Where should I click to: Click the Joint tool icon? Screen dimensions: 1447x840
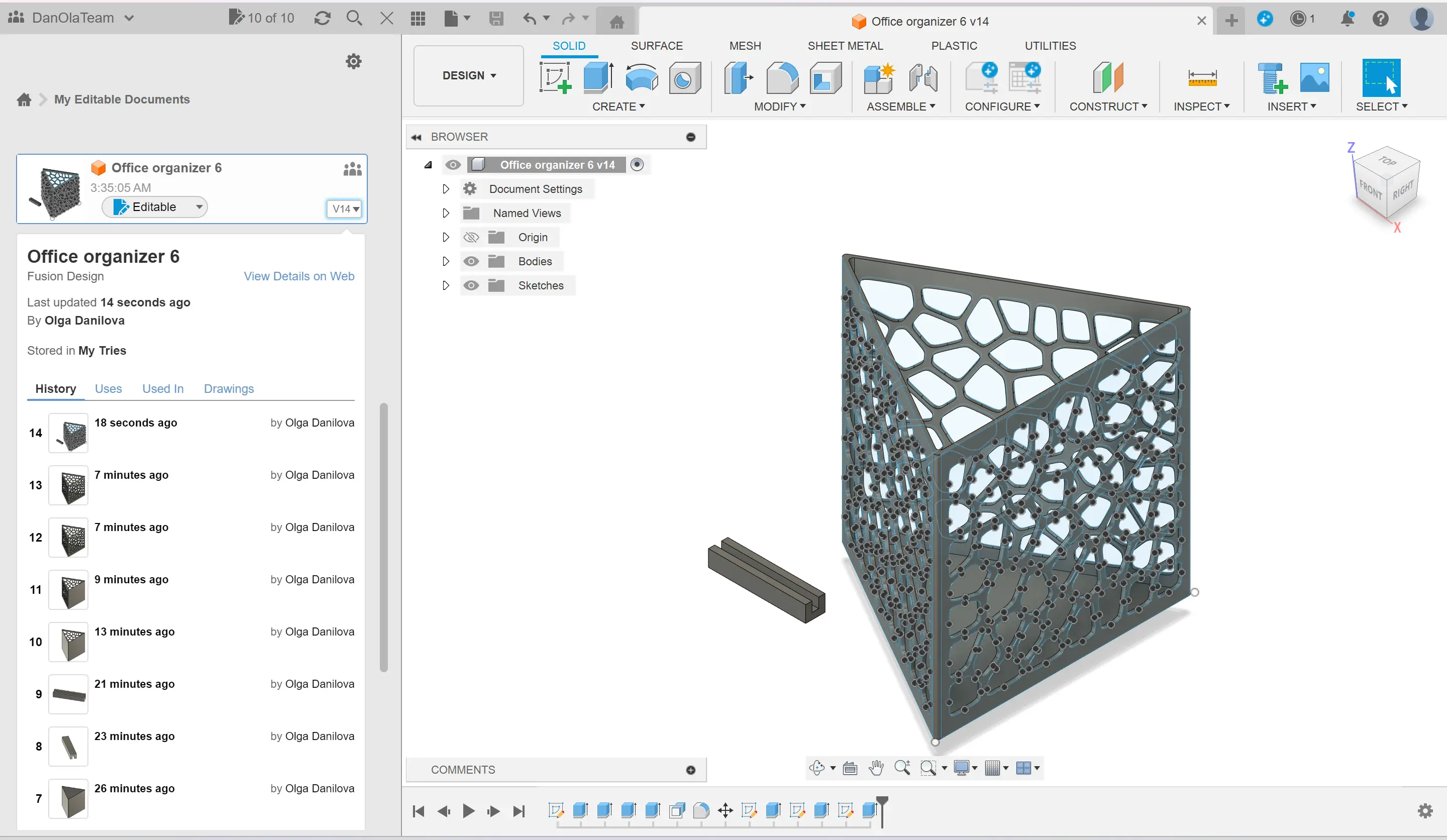[x=923, y=77]
